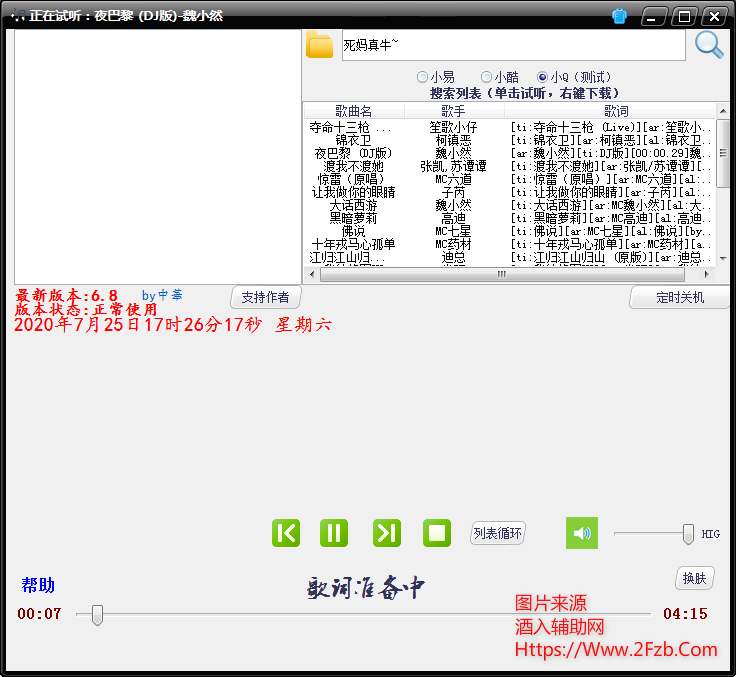Select the 小易 radio option
The width and height of the screenshot is (736, 677).
point(423,77)
